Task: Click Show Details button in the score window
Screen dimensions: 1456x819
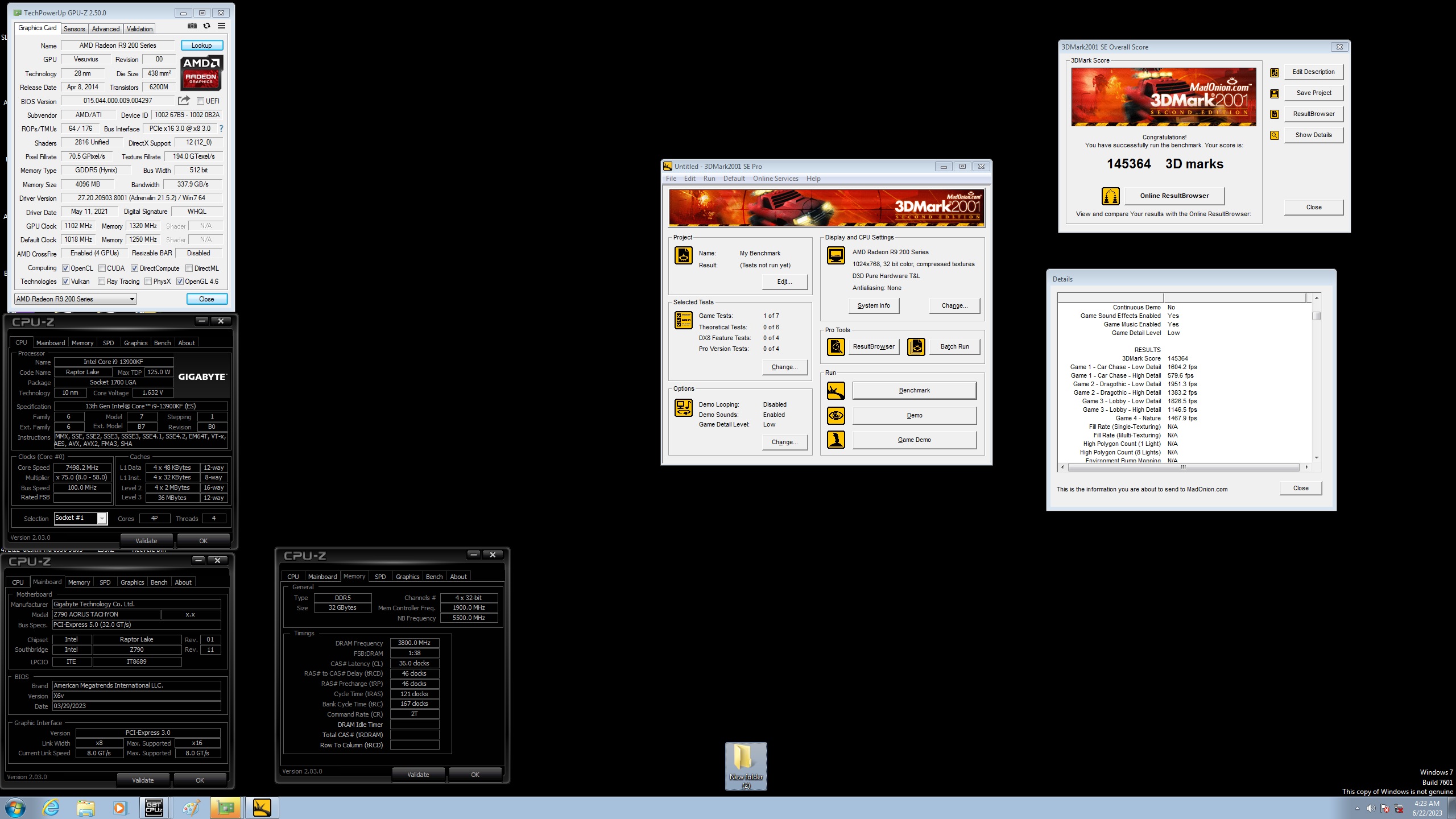Action: pos(1314,135)
